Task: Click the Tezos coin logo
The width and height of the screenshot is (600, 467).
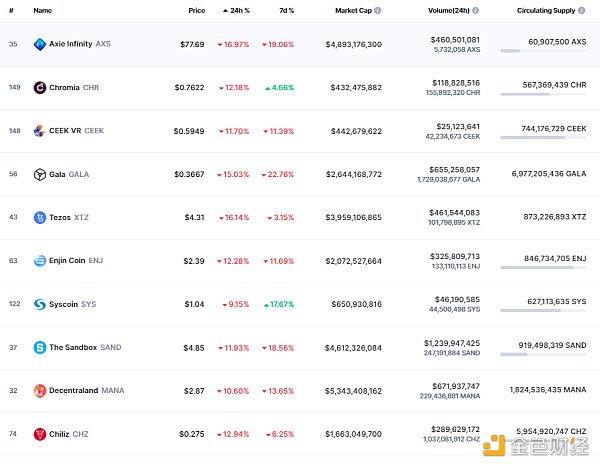Action: pyautogui.click(x=40, y=217)
